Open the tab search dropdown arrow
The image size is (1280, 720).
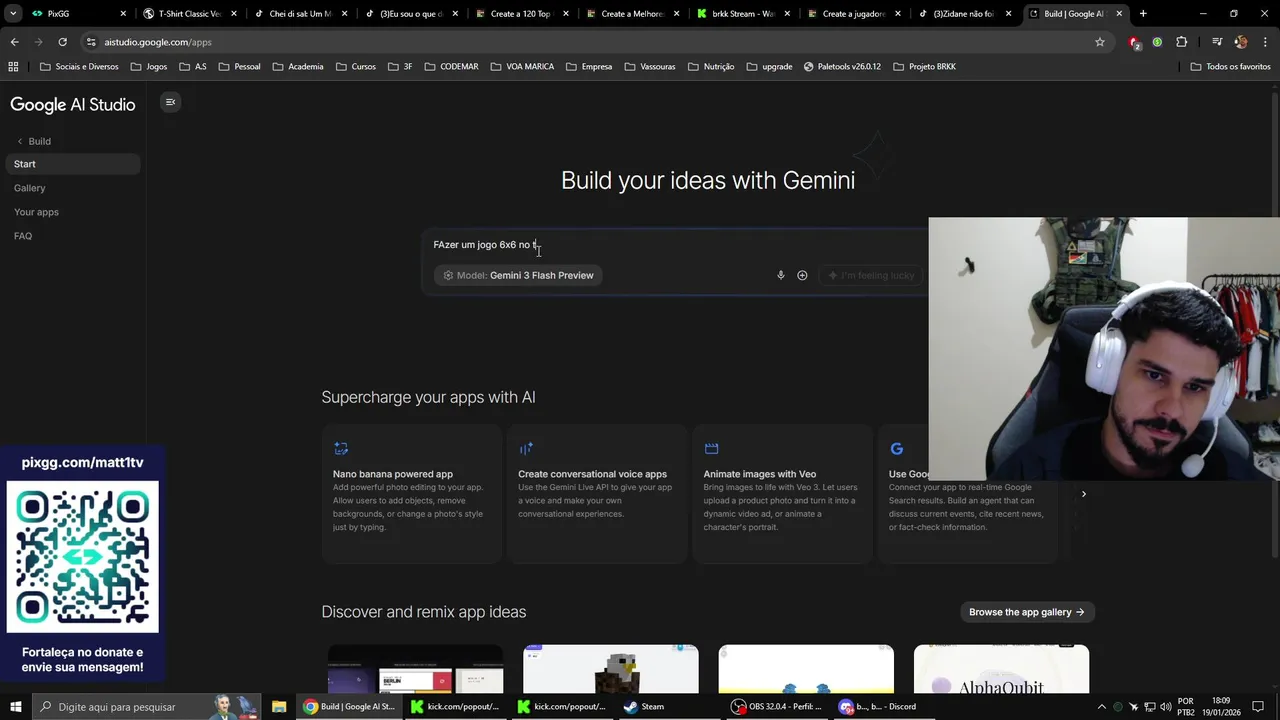(x=12, y=14)
